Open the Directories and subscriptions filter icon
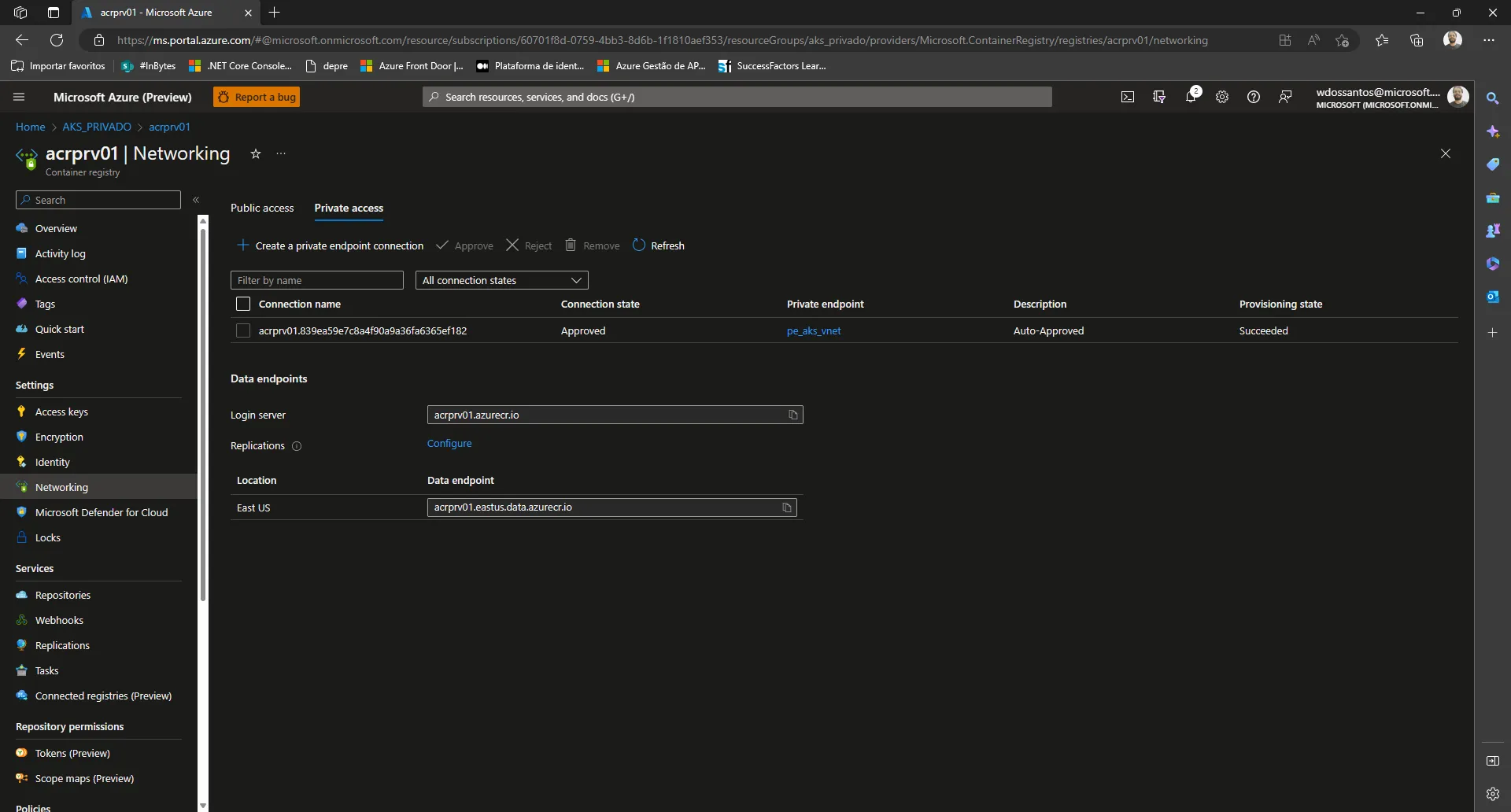1511x812 pixels. 1159,97
